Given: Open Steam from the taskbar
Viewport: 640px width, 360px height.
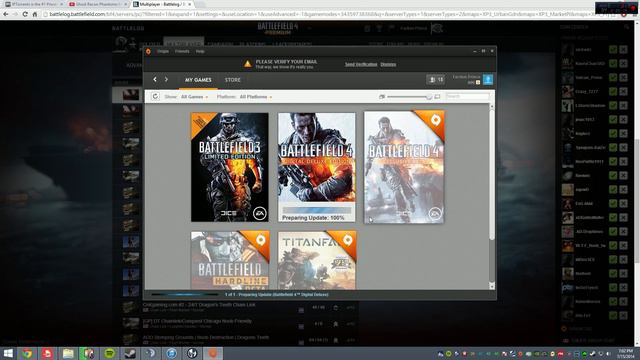Looking at the screenshot, I should pyautogui.click(x=130, y=353).
